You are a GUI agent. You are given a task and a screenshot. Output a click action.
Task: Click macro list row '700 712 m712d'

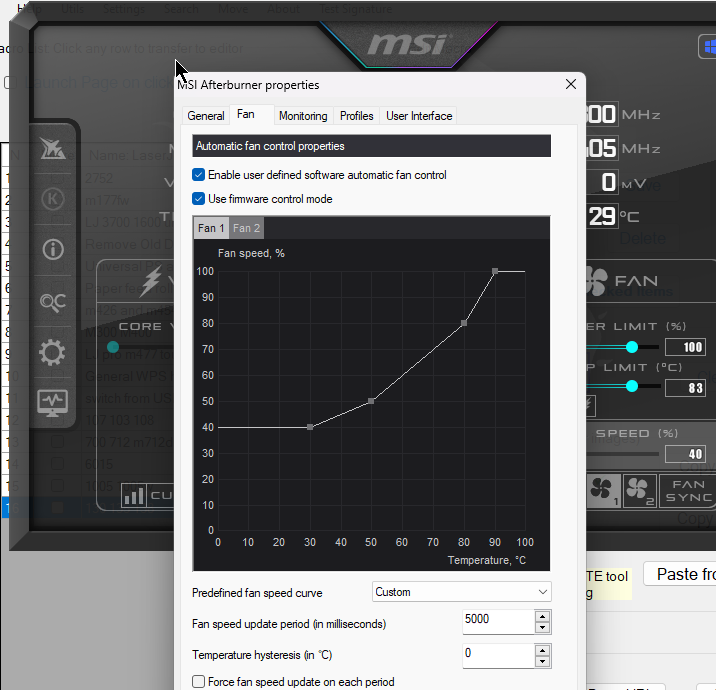pyautogui.click(x=129, y=442)
